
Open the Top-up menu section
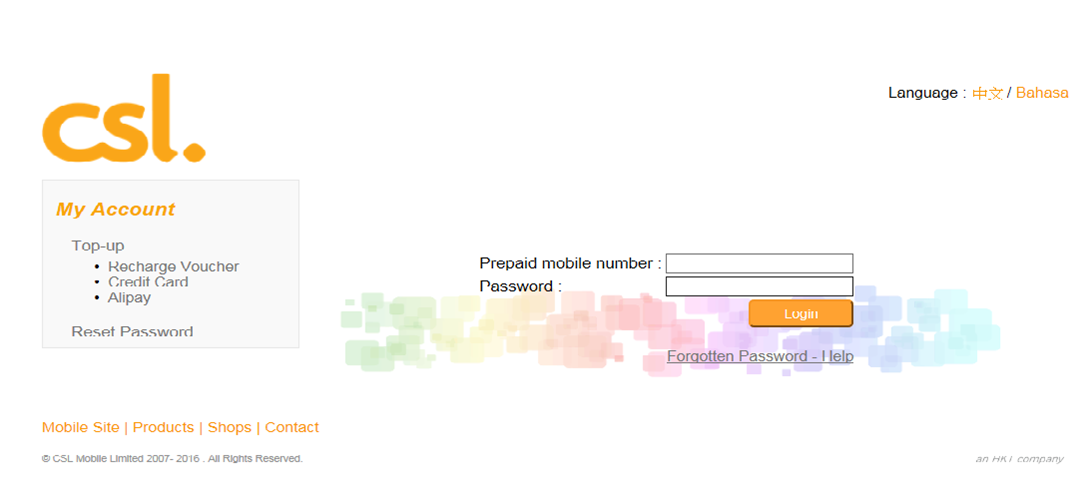98,246
